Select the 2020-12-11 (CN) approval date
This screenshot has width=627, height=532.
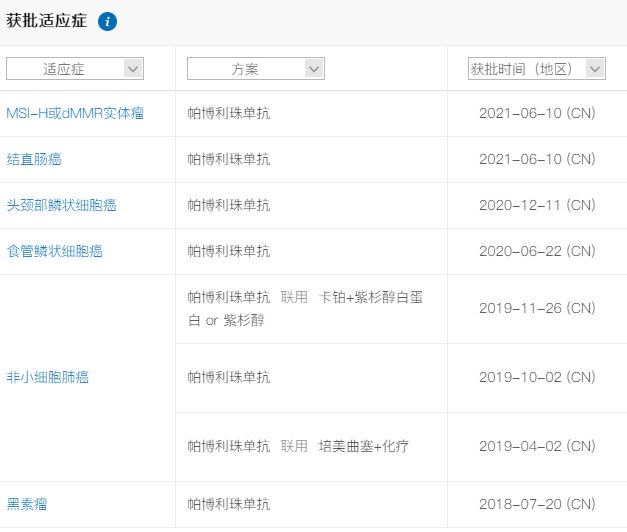[537, 206]
